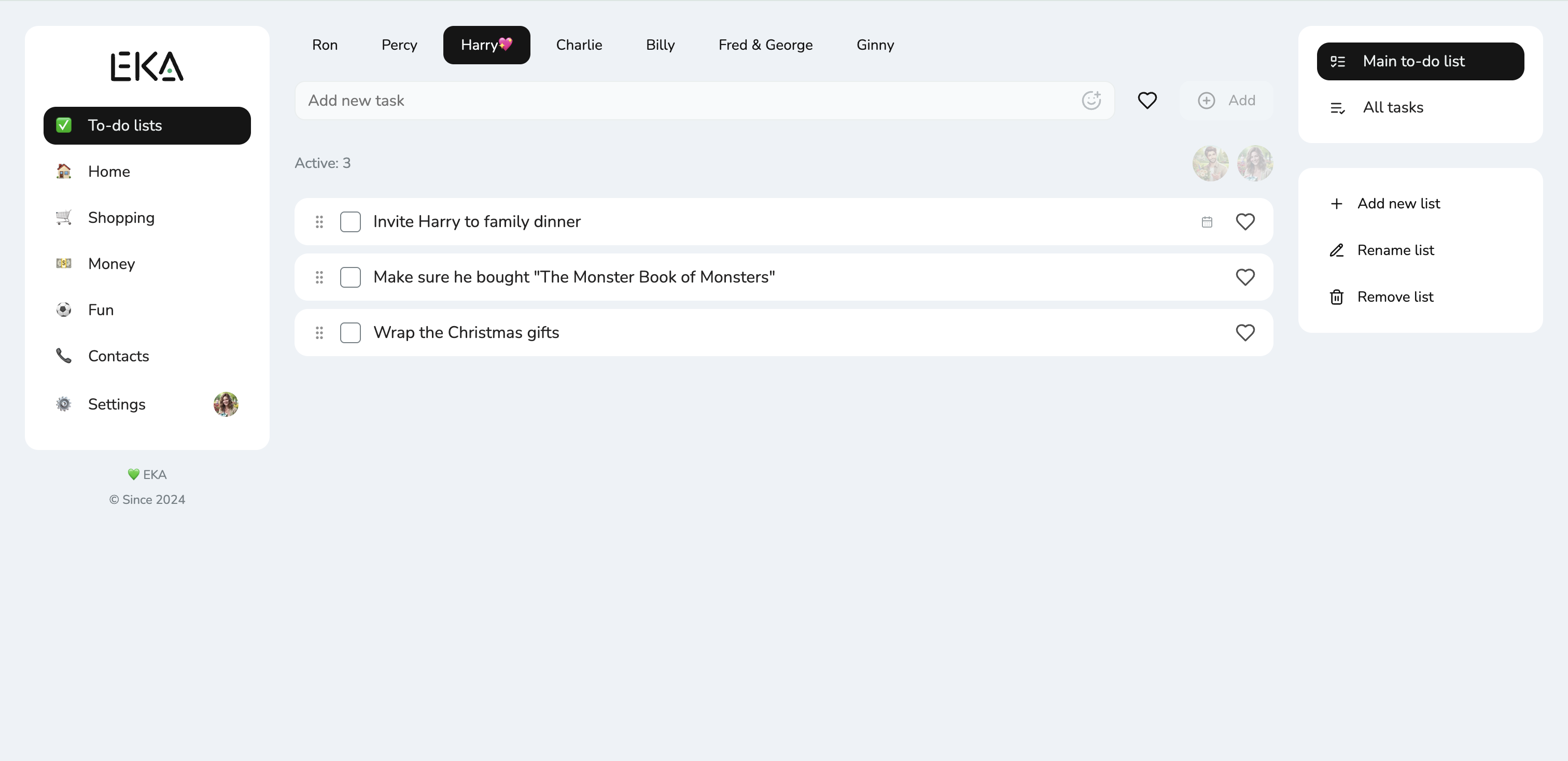The width and height of the screenshot is (1568, 761).
Task: Click the banknote icon for Money
Action: (x=64, y=263)
